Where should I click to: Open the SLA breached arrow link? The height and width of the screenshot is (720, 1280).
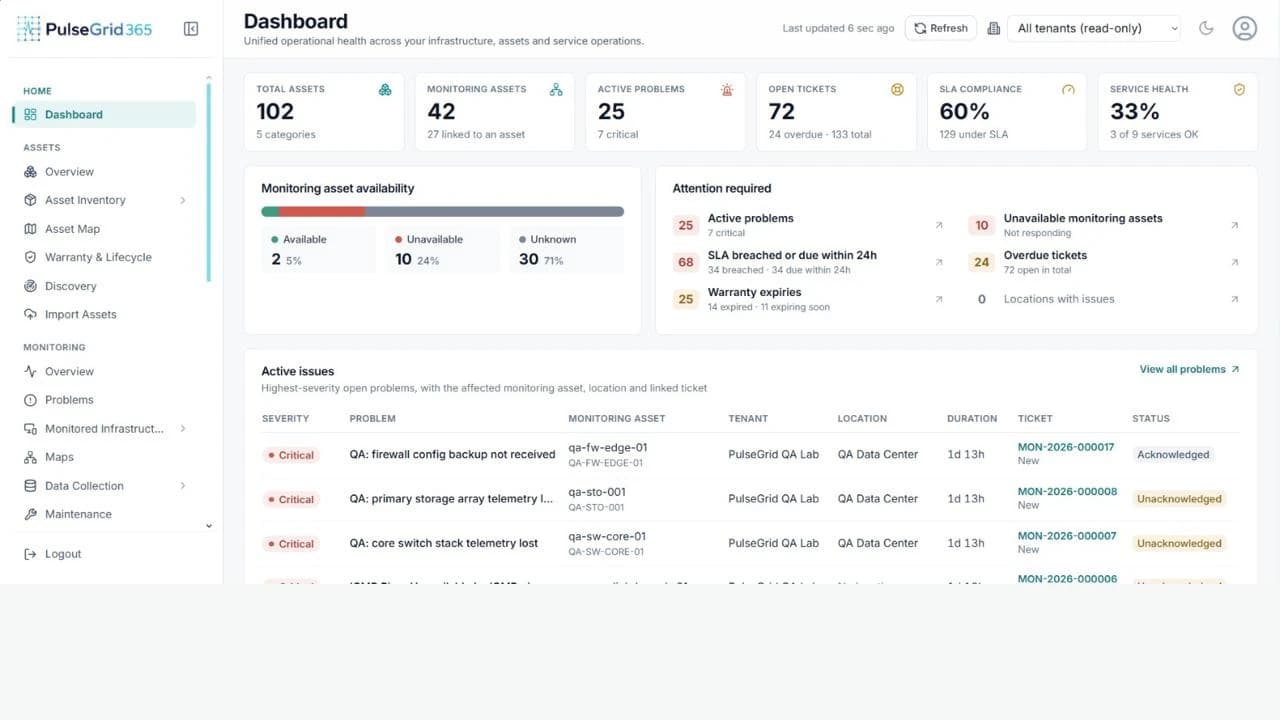[x=938, y=262]
